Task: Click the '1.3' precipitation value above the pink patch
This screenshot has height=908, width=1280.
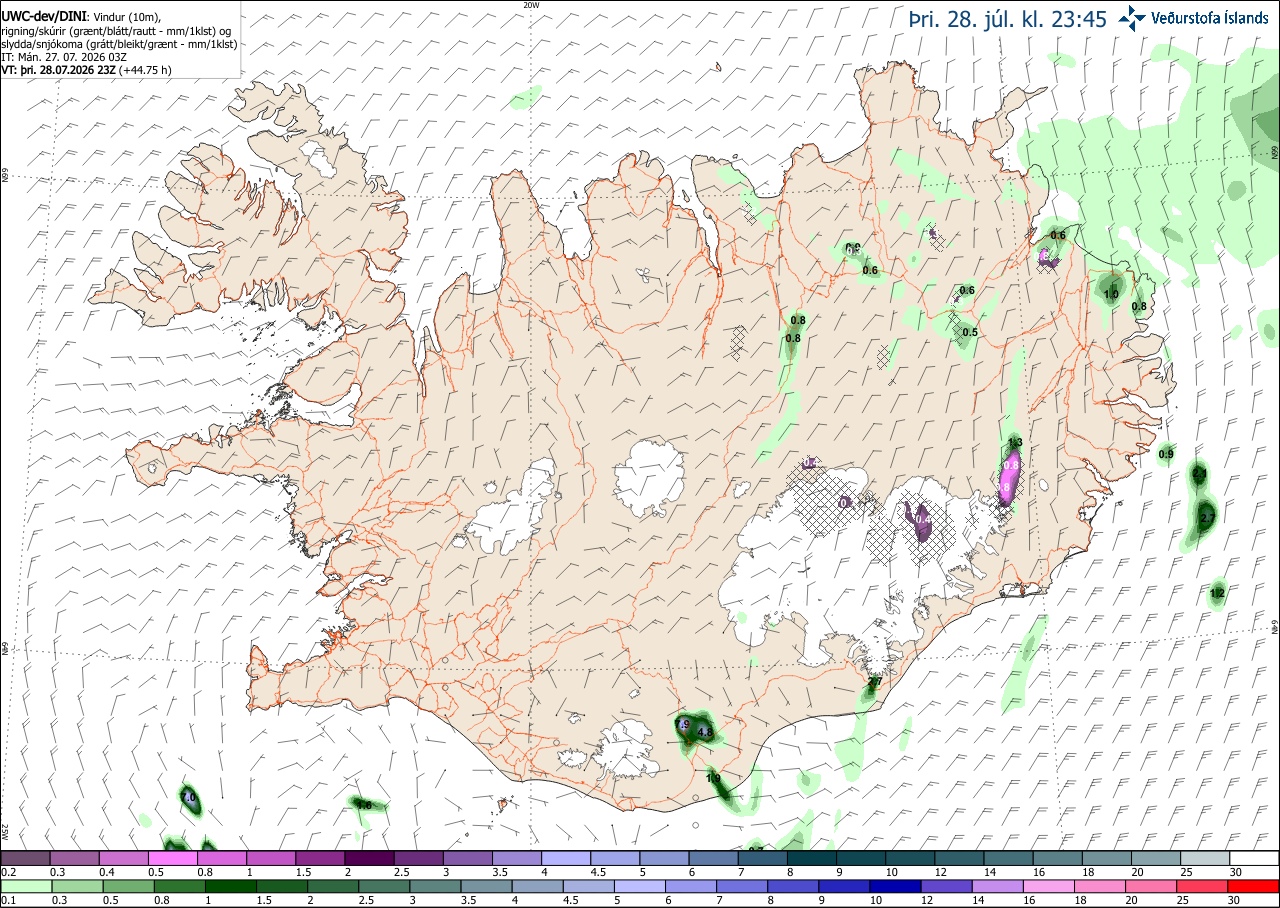Action: click(x=1015, y=443)
